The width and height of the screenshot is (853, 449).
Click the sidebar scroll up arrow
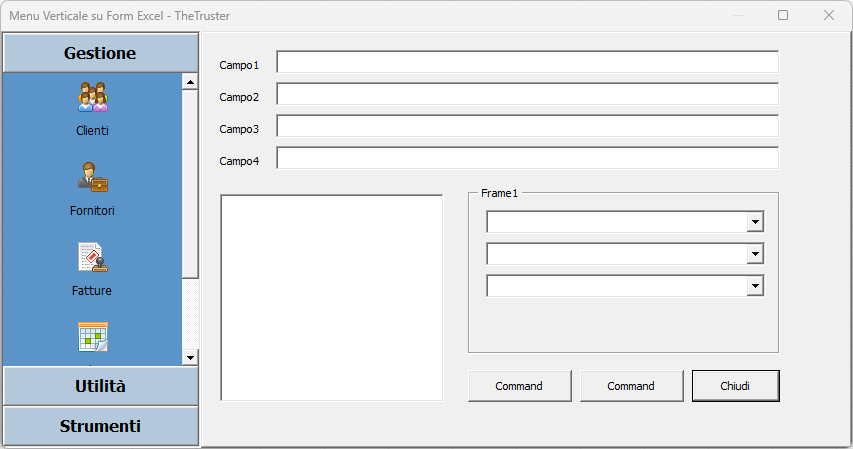[190, 82]
